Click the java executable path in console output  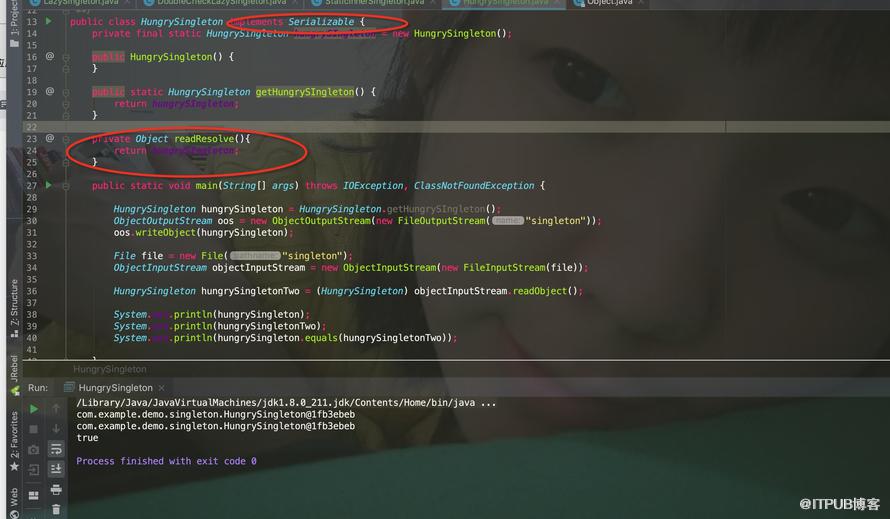tap(287, 403)
